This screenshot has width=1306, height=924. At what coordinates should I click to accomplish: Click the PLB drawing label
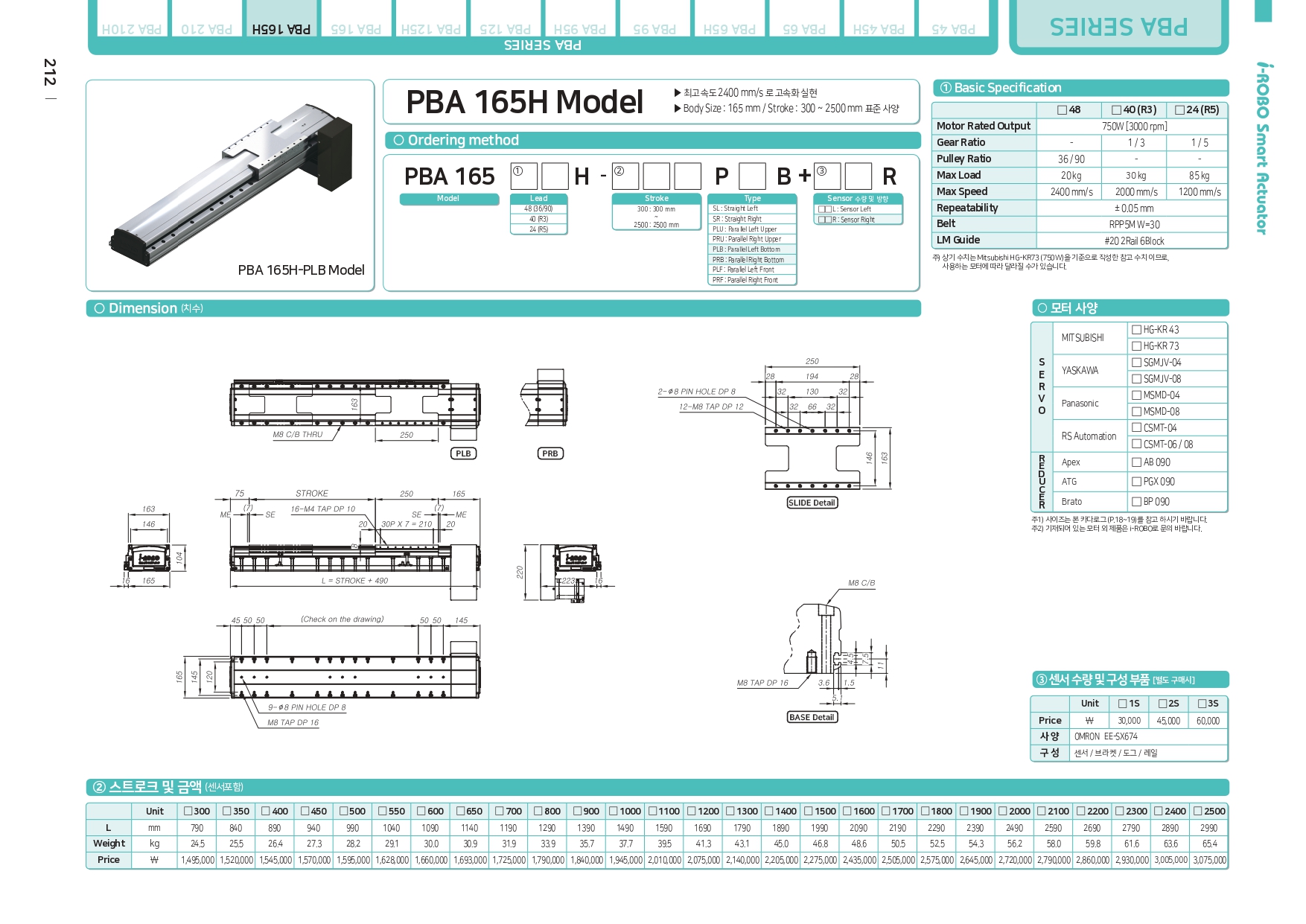click(463, 453)
